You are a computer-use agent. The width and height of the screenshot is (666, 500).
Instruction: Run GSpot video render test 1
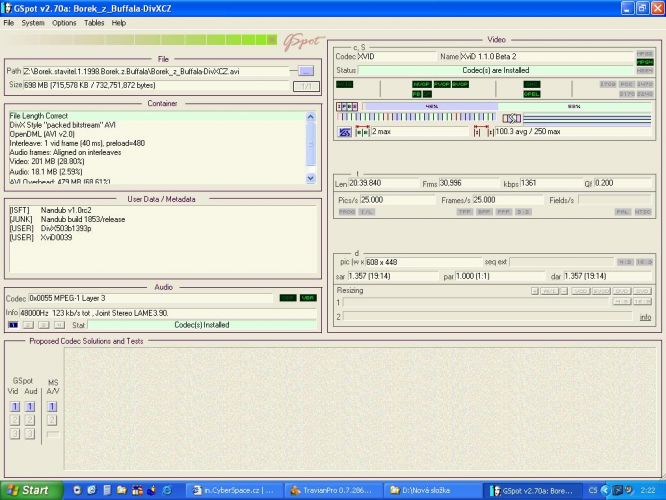pos(14,407)
